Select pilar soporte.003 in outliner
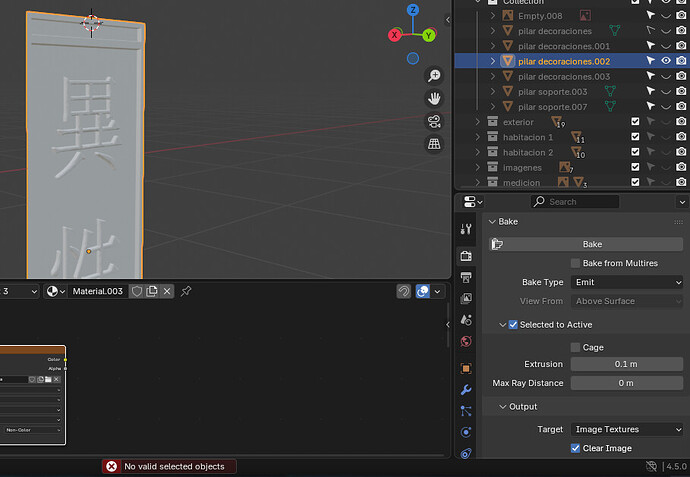Image resolution: width=690 pixels, height=477 pixels. click(x=552, y=92)
